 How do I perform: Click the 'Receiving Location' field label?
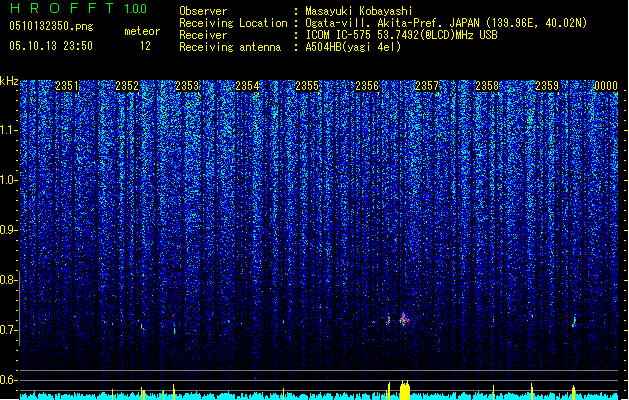tap(233, 23)
